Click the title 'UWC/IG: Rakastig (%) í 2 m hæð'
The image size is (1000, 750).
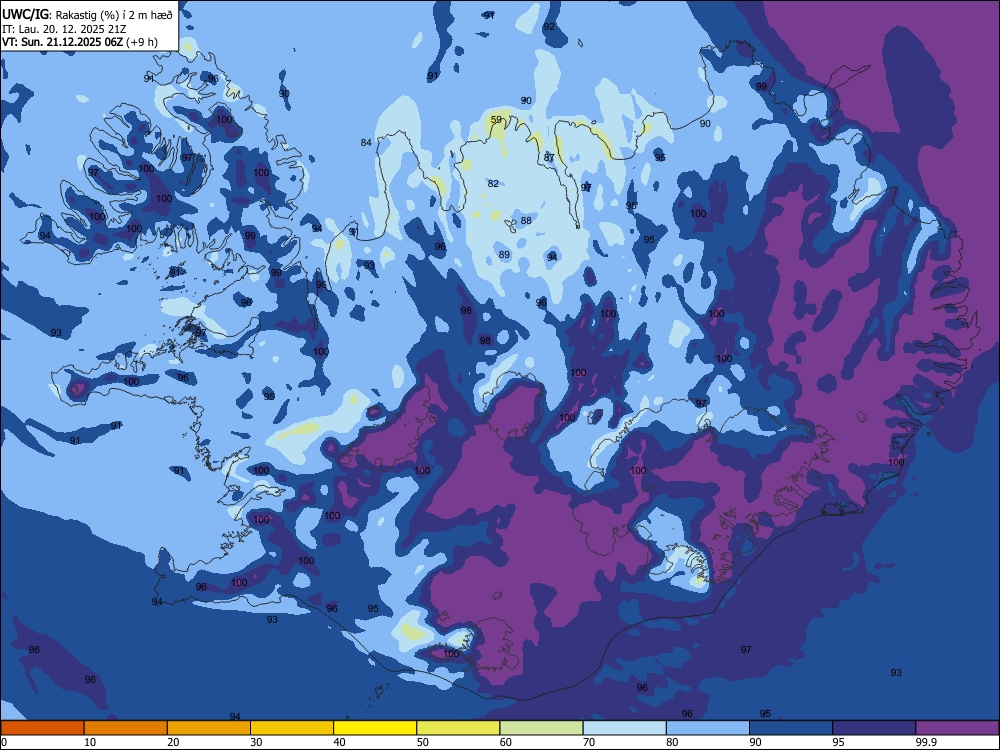(x=87, y=15)
